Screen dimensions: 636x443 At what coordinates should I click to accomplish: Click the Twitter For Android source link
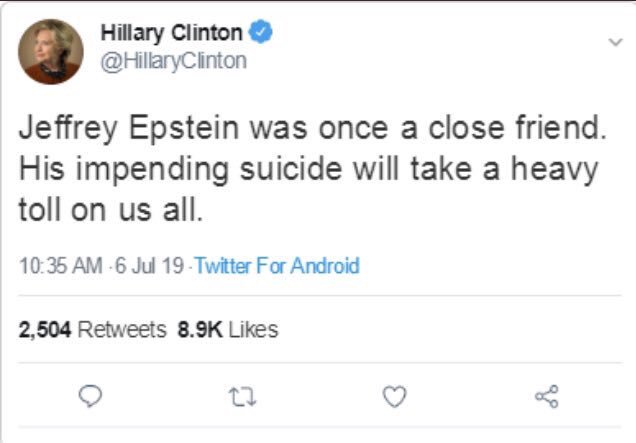pos(276,266)
